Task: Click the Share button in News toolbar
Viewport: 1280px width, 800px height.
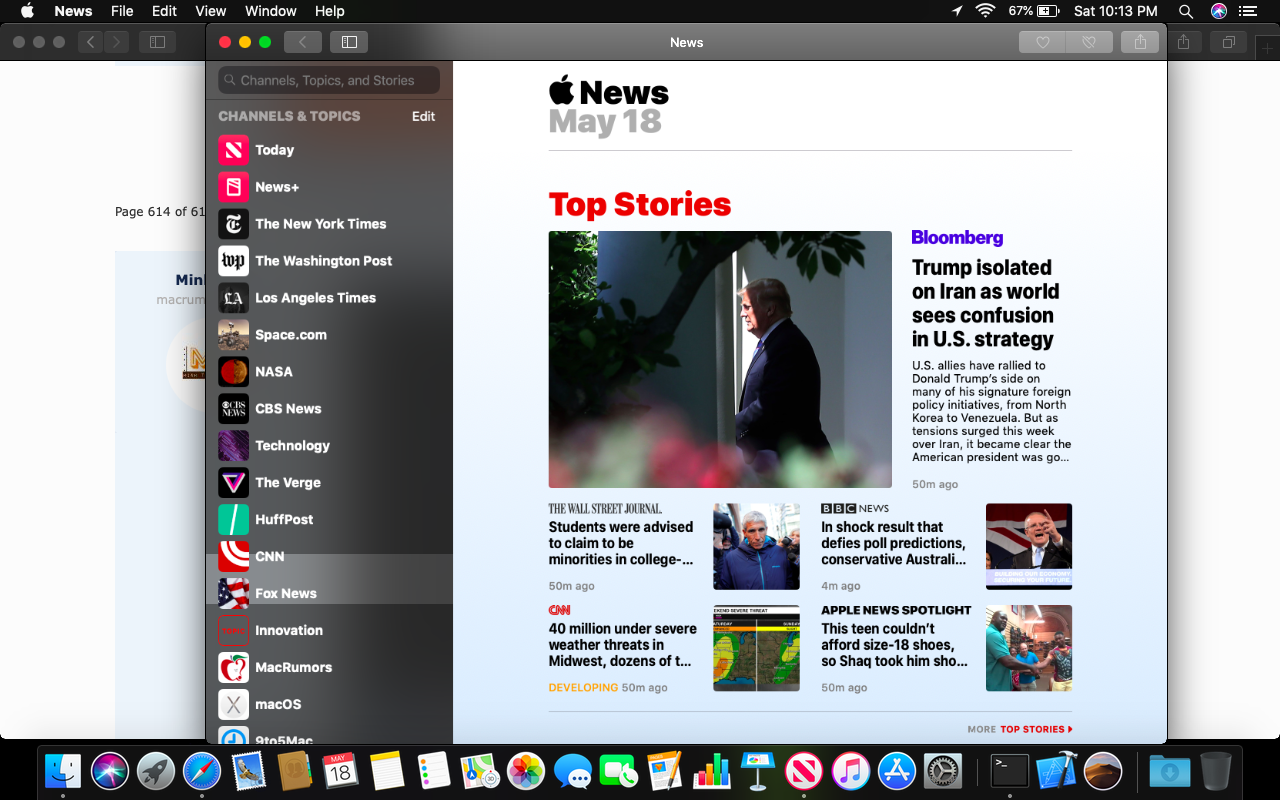Action: [1140, 42]
